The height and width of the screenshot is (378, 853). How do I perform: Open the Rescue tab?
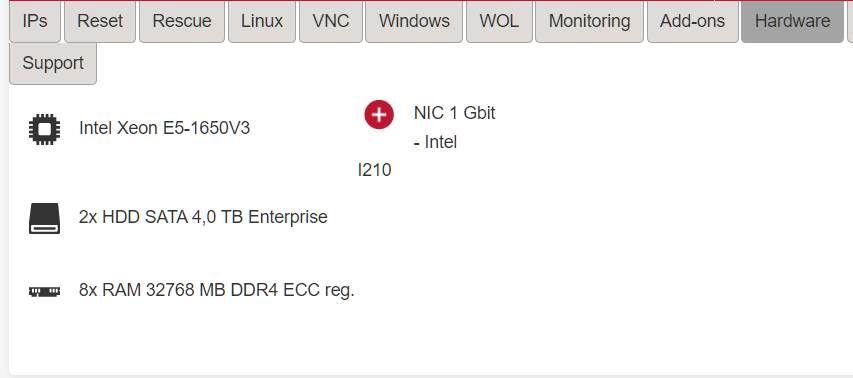coord(182,21)
